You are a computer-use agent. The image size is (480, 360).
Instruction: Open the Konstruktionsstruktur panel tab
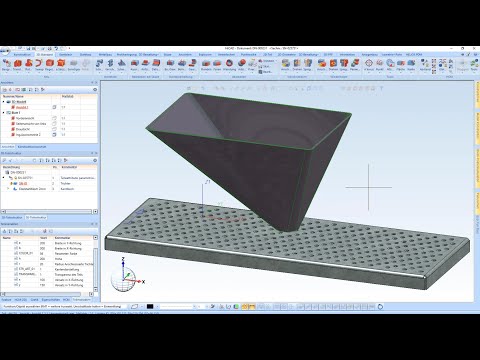[x=32, y=147]
